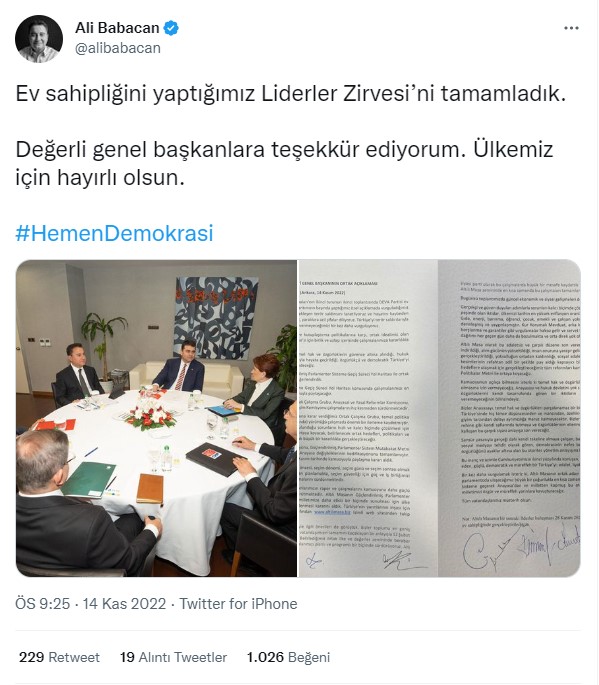View the 1.026 Beğeni list

click(x=288, y=657)
